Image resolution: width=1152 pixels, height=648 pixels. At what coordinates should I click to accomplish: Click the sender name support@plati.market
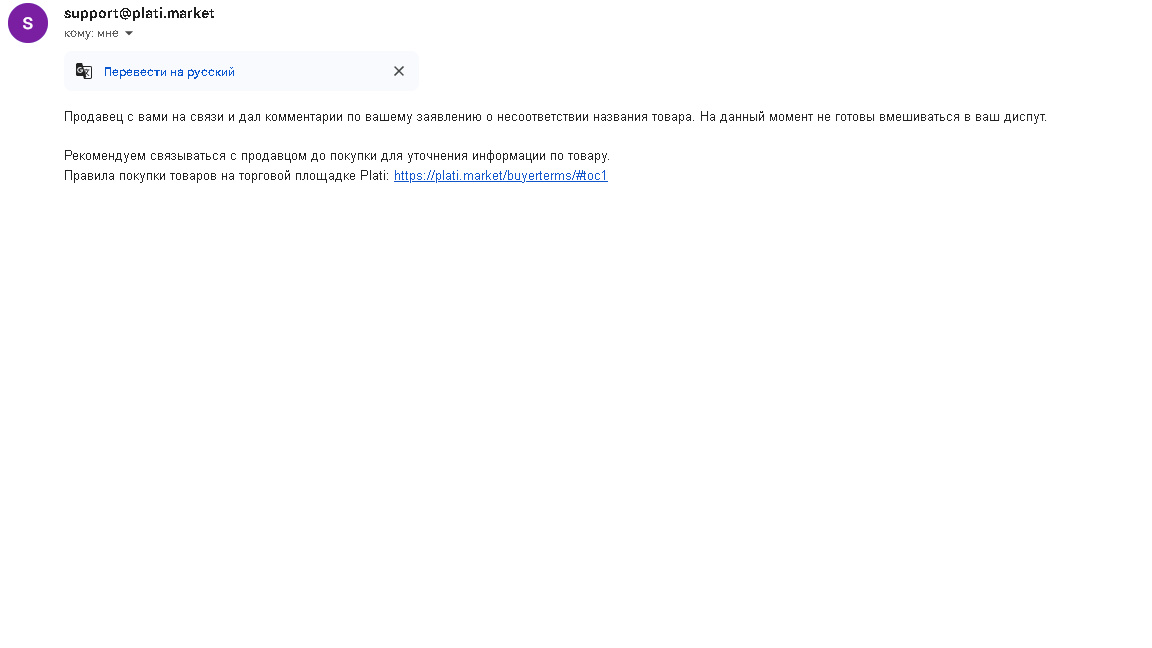[x=139, y=13]
